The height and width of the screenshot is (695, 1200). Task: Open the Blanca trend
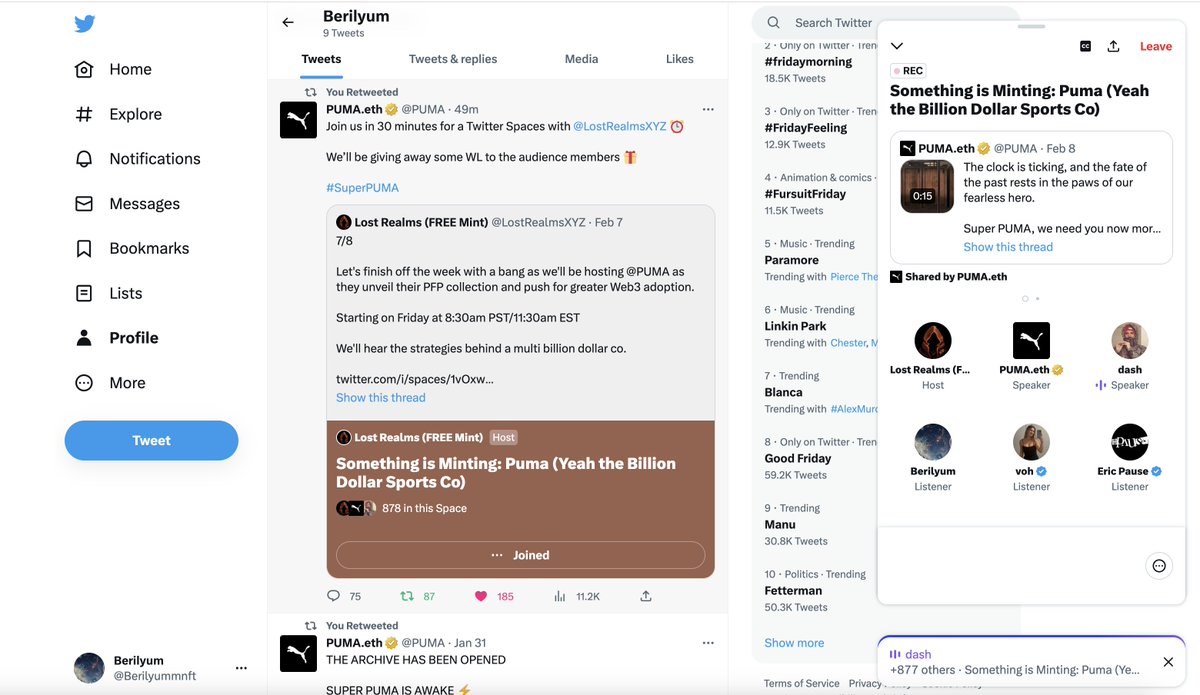[x=784, y=392]
